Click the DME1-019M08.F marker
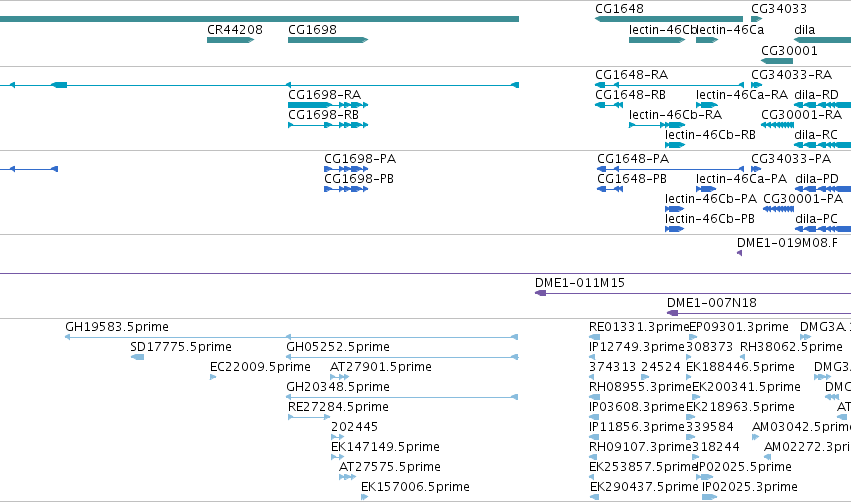The width and height of the screenshot is (851, 502). coord(739,253)
